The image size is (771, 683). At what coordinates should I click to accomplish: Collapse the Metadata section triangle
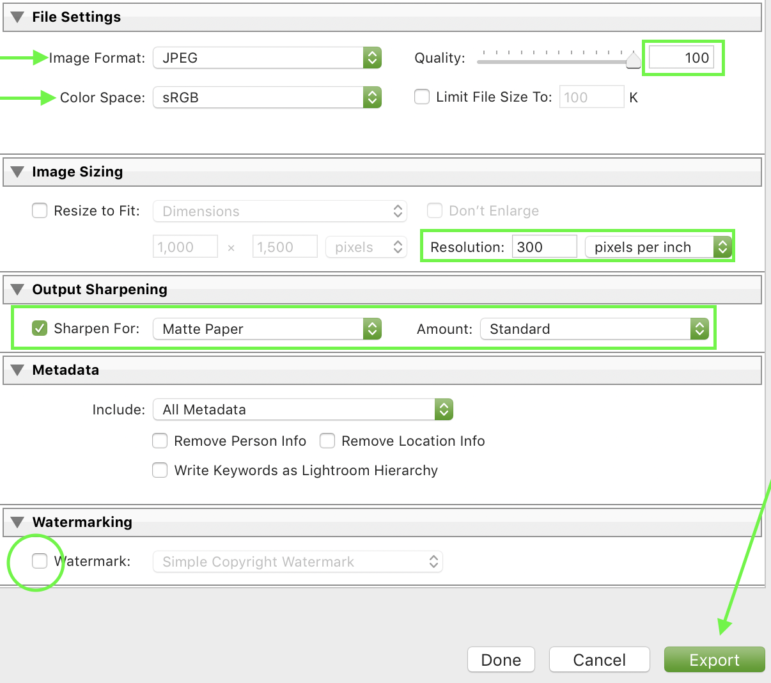pos(16,370)
